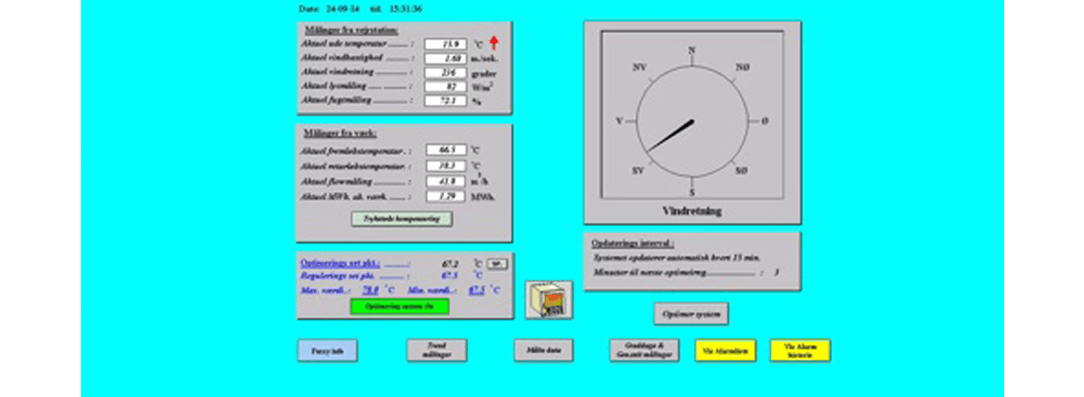Show the yellow Vis Alarmliste page
This screenshot has width=1084, height=397.
click(x=726, y=351)
